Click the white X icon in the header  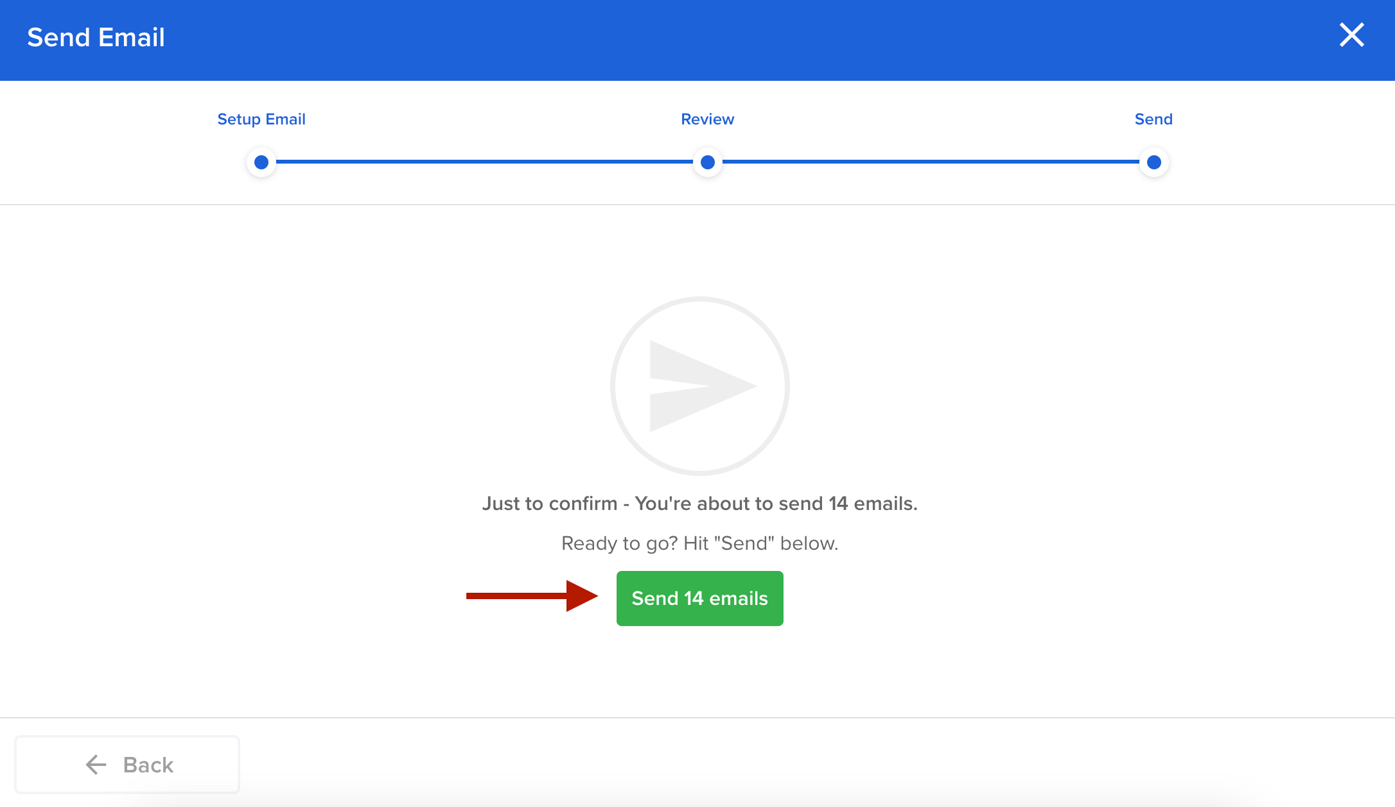1351,33
